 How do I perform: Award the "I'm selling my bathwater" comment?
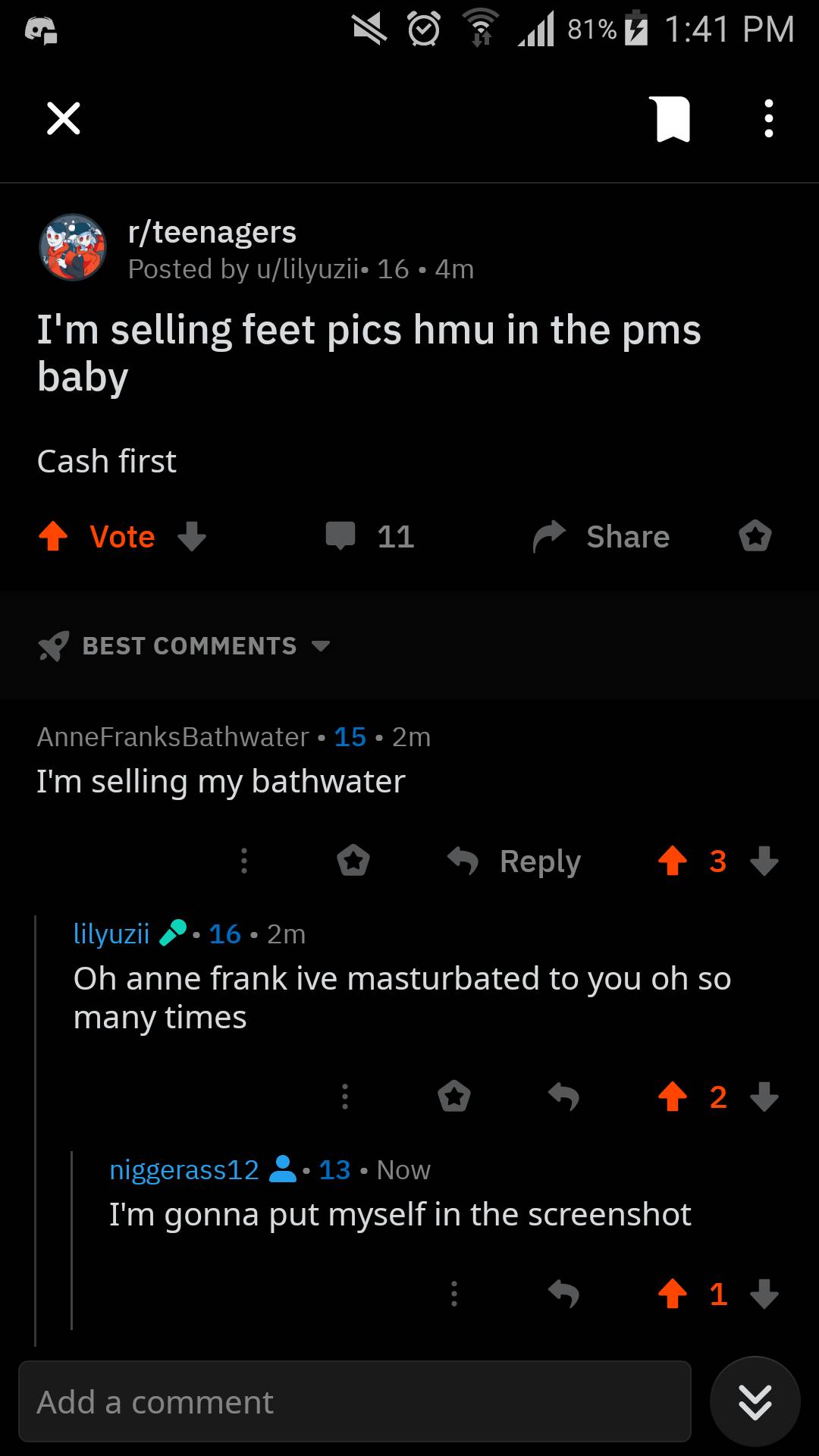coord(353,861)
